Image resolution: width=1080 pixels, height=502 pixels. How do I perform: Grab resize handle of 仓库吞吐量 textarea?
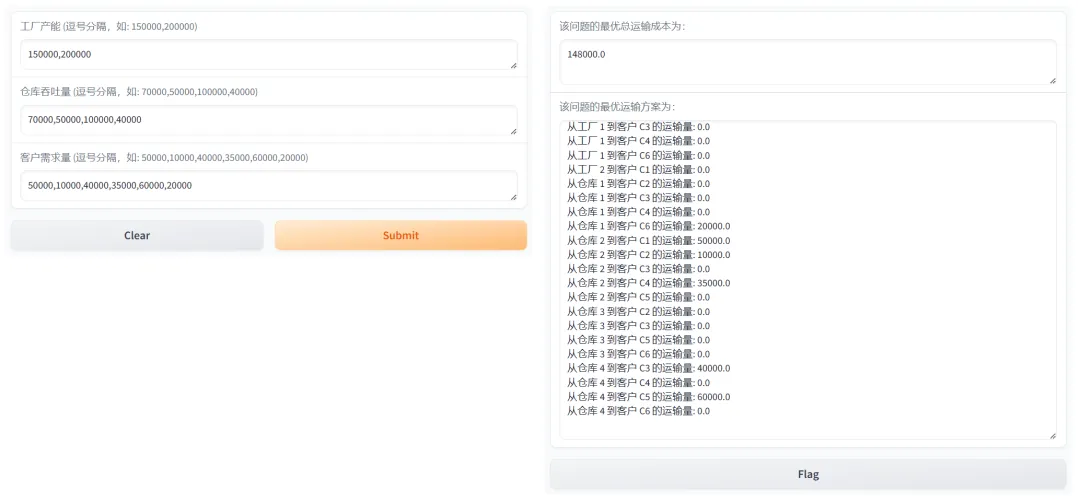pos(513,131)
